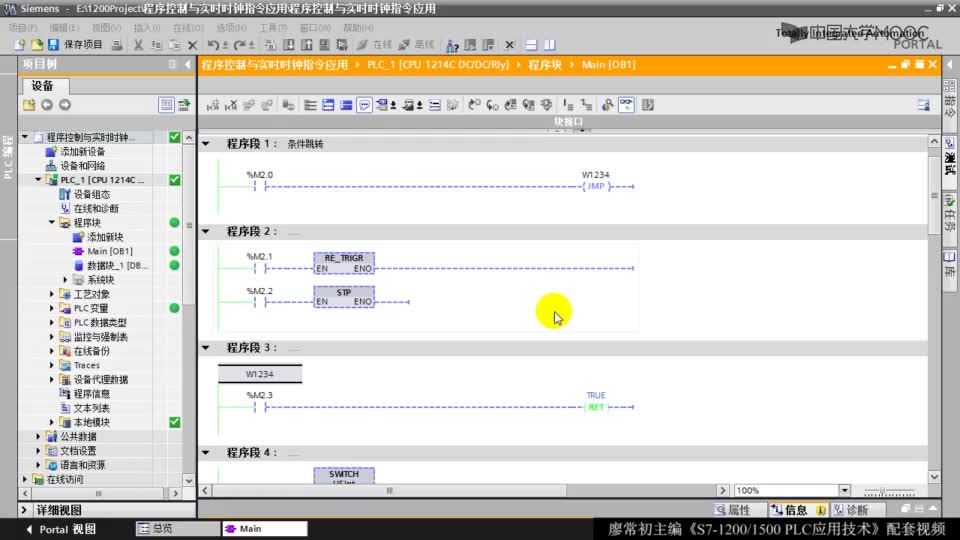Expand the Traces folder
This screenshot has height=540, width=960.
coord(51,365)
